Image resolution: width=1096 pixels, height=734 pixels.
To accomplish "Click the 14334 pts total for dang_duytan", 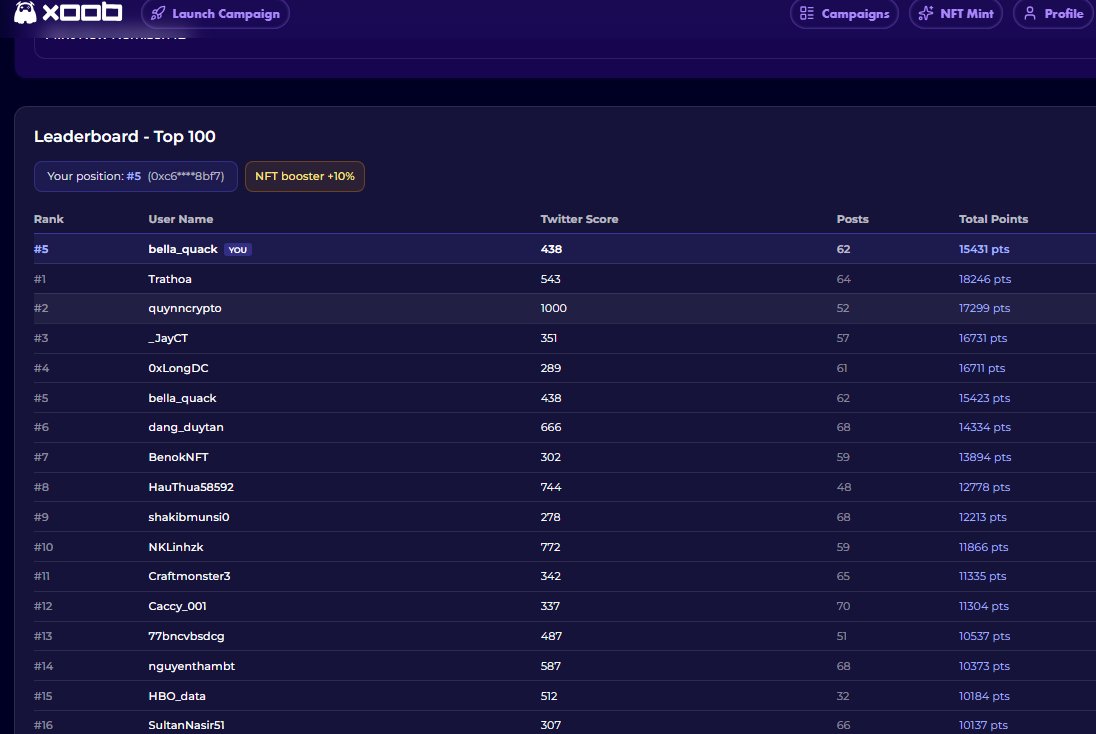I will pyautogui.click(x=985, y=427).
